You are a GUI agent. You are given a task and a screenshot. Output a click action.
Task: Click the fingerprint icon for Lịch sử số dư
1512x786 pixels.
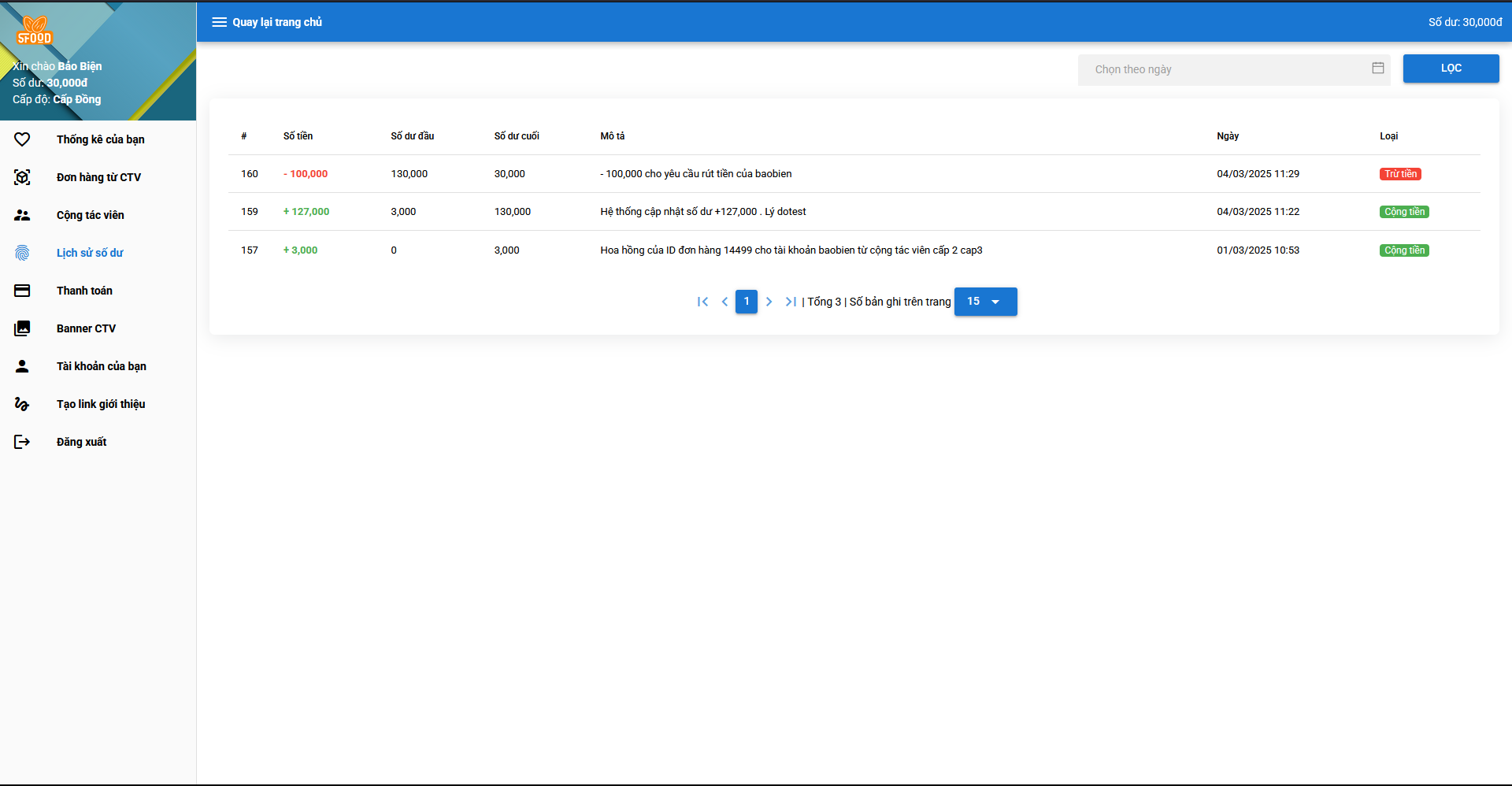(22, 253)
